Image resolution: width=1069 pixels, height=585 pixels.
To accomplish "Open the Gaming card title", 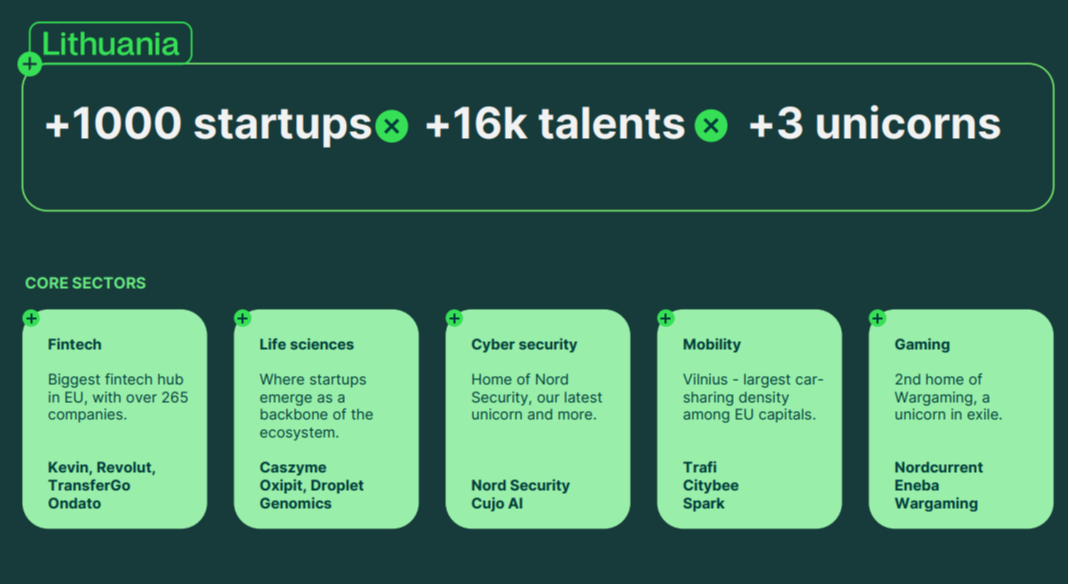I will [x=922, y=344].
